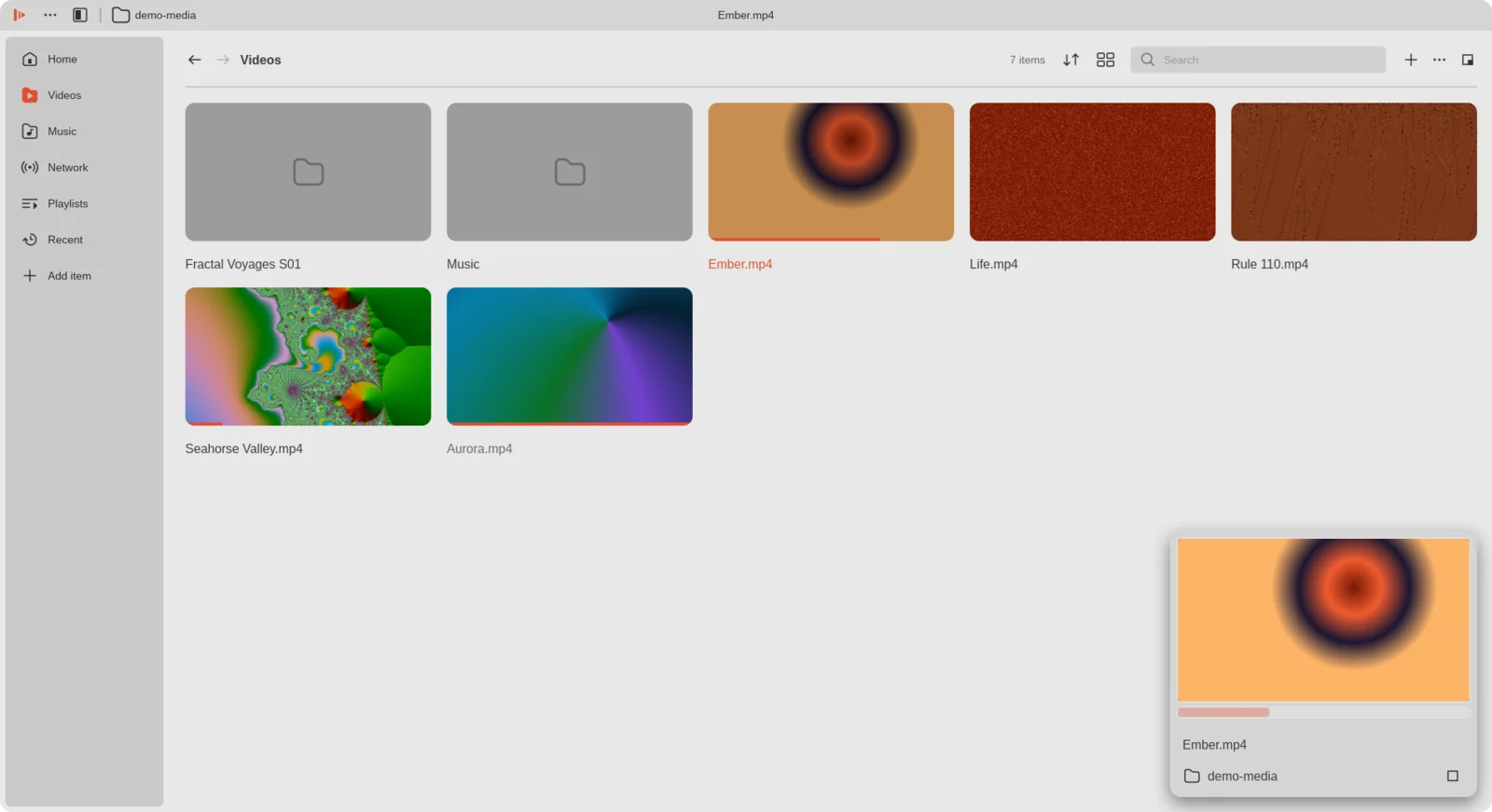
Task: Open the Life.mp4 video thumbnail
Action: [1093, 172]
